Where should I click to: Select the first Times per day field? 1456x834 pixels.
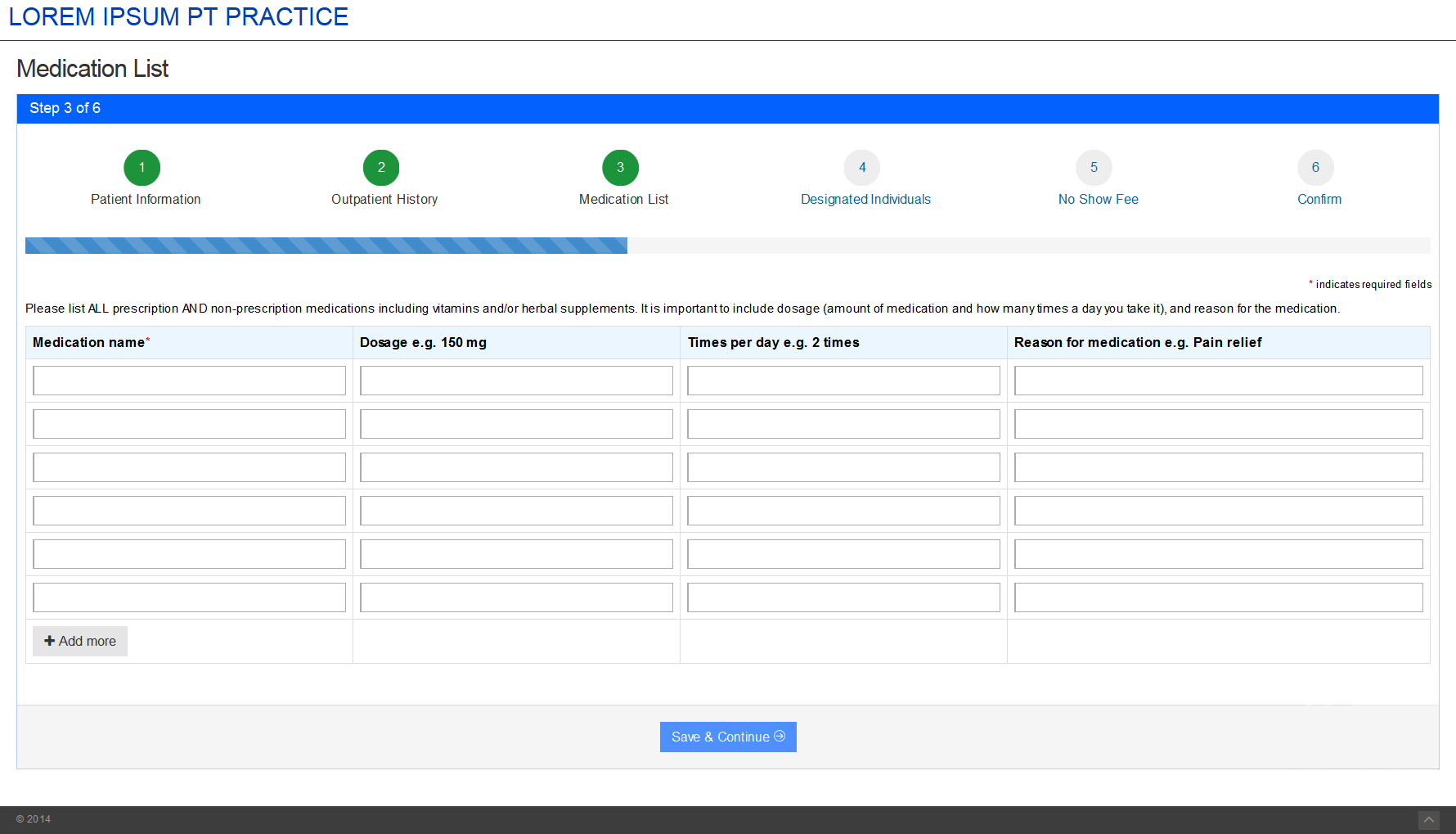843,381
